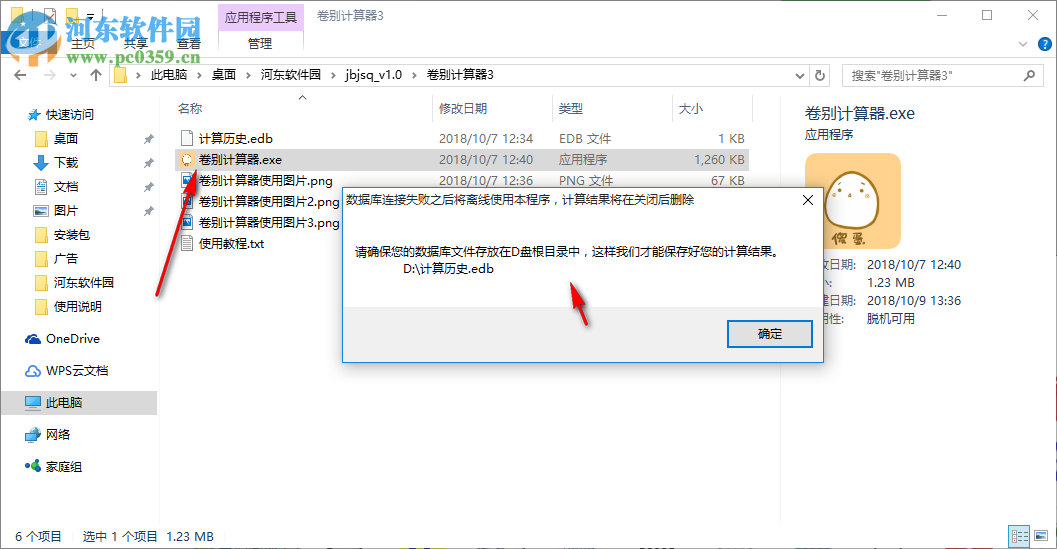Open the 管理 ribbon tab

coord(260,44)
